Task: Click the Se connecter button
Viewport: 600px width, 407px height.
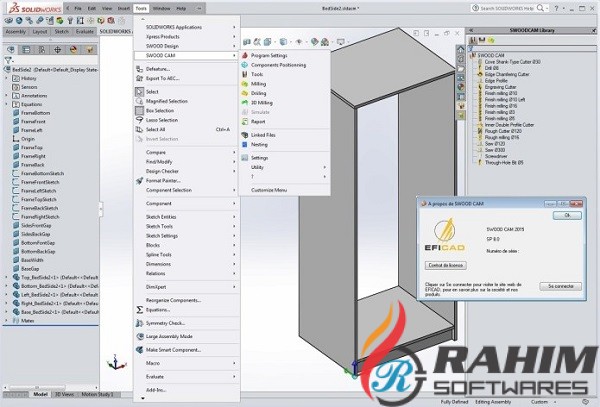Action: (x=561, y=286)
